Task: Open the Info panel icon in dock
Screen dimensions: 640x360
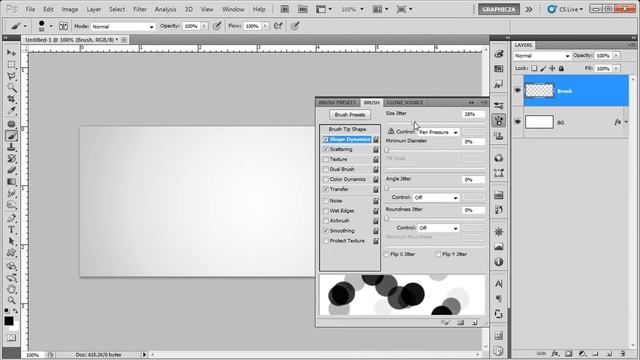Action: tap(499, 262)
